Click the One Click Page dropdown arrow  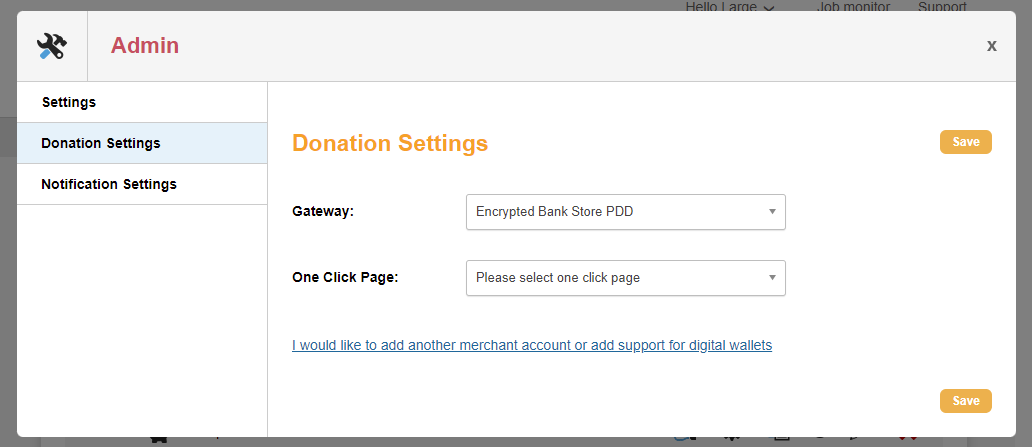coord(772,278)
